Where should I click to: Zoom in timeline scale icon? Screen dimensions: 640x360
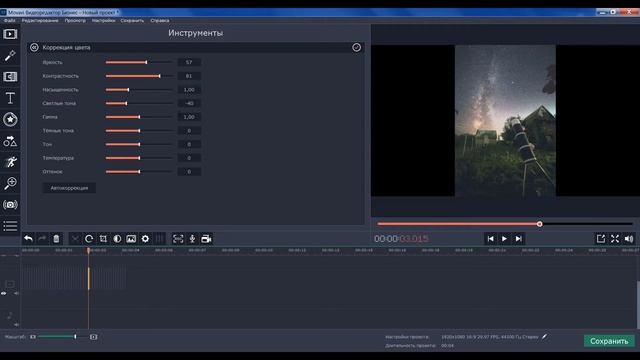pyautogui.click(x=93, y=337)
